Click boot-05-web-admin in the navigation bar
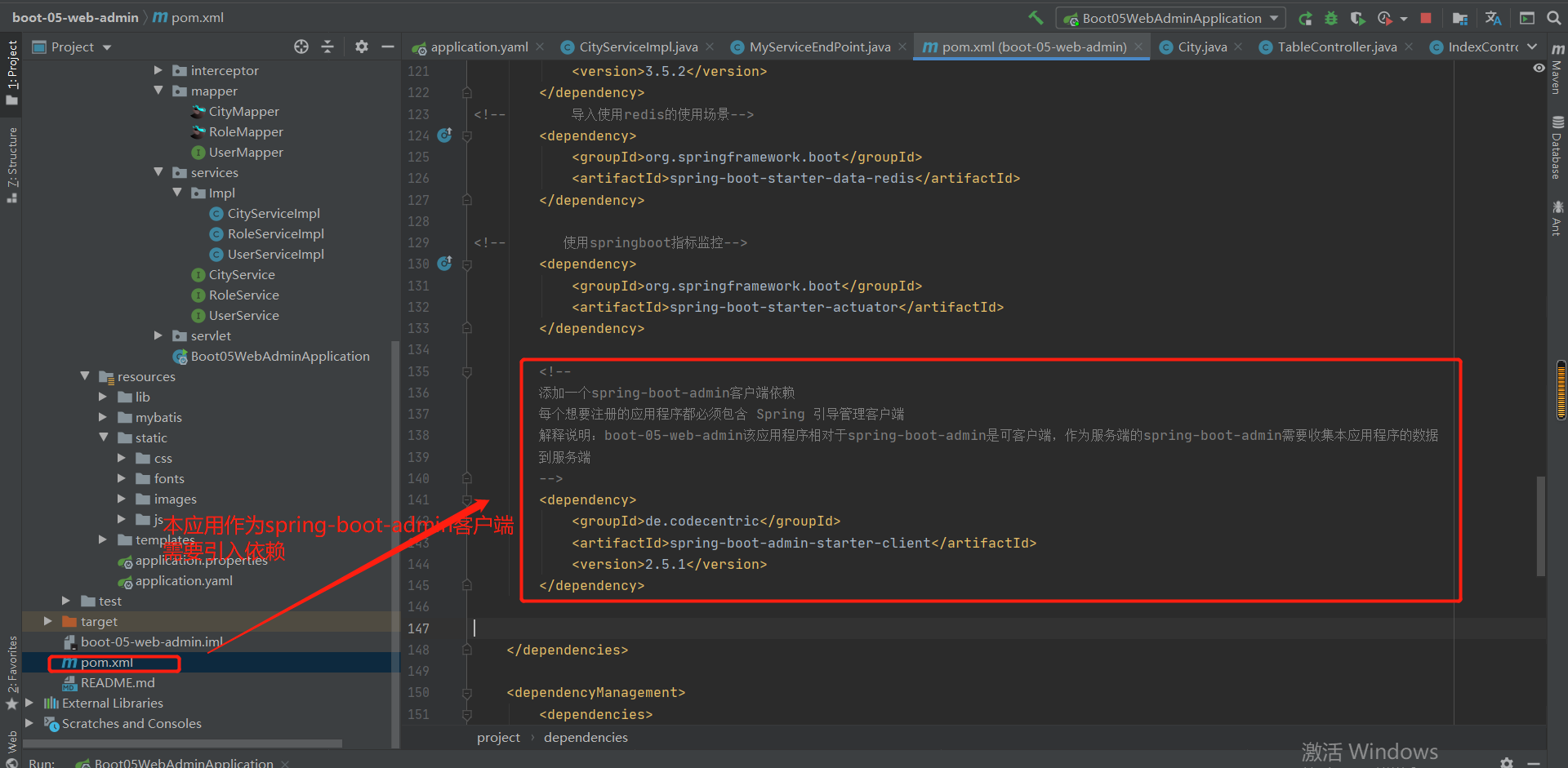Image resolution: width=1568 pixels, height=768 pixels. [x=75, y=17]
